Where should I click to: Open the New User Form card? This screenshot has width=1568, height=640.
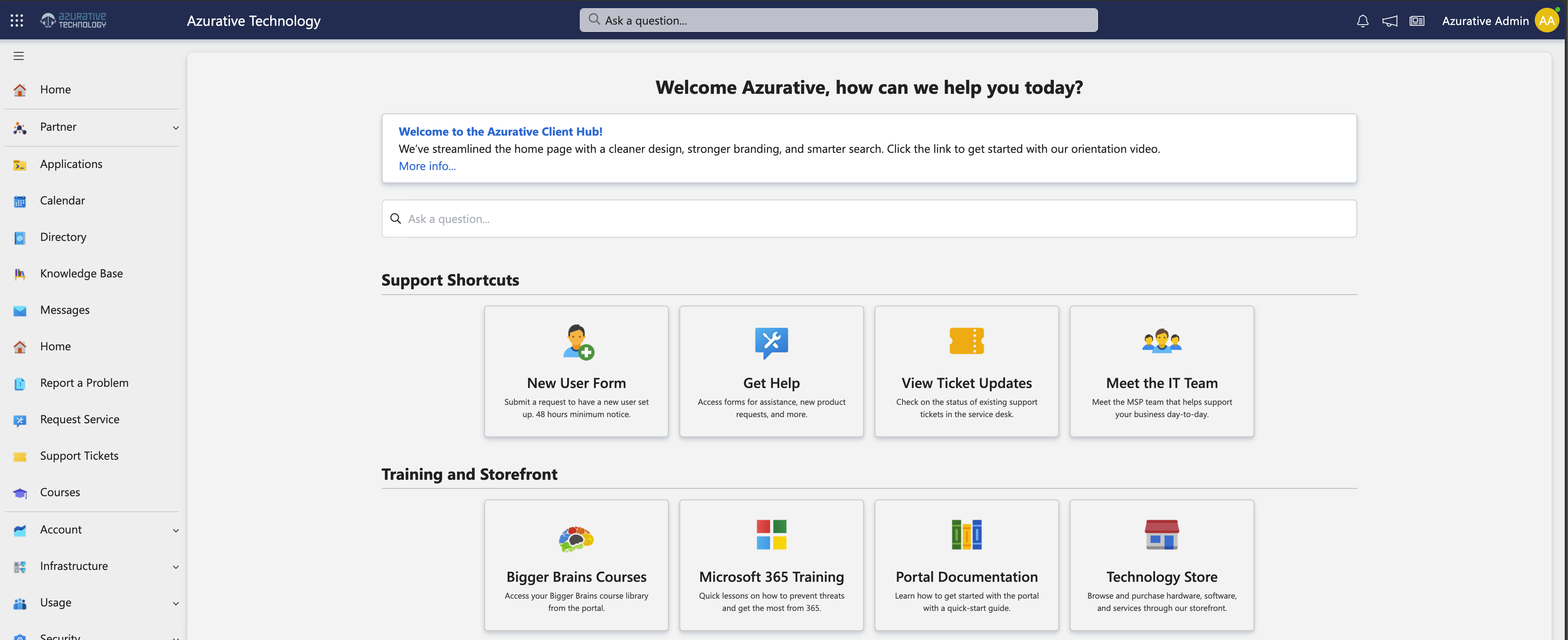(576, 371)
